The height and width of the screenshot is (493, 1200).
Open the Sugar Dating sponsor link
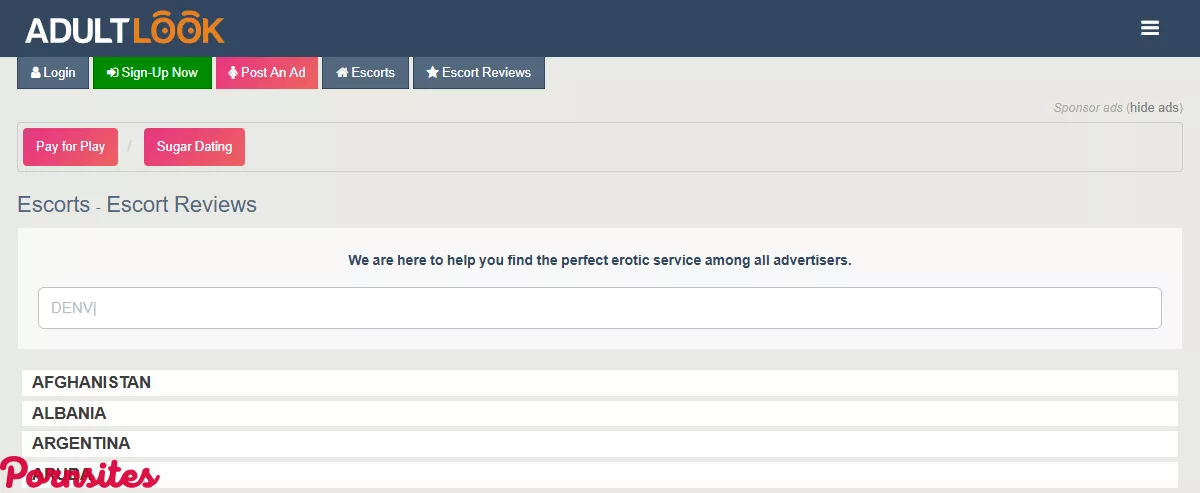pos(194,147)
